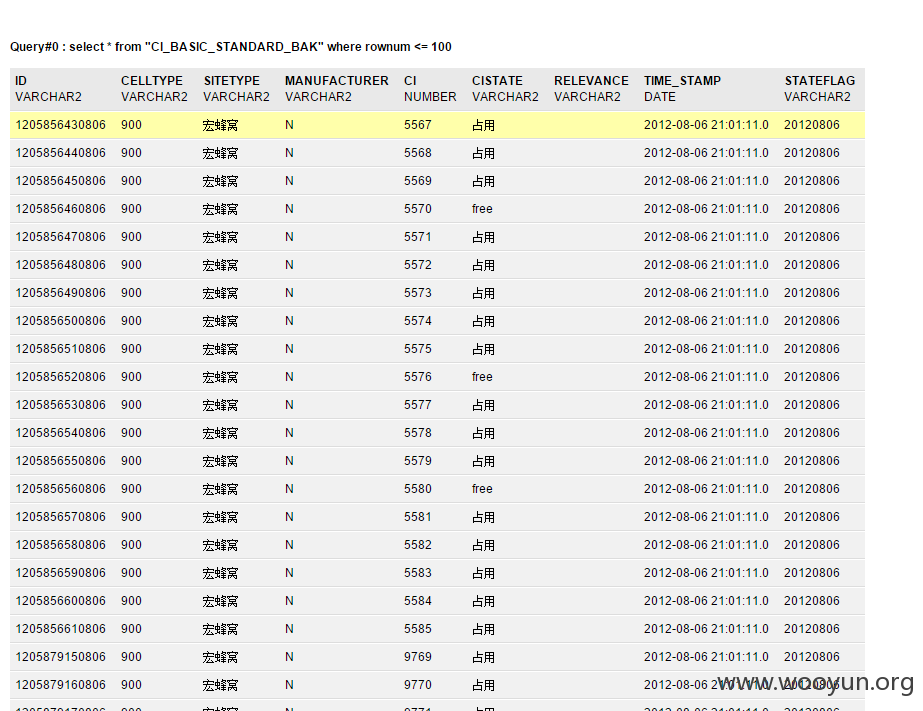Select CI value 5580
The height and width of the screenshot is (711, 923).
tap(418, 489)
